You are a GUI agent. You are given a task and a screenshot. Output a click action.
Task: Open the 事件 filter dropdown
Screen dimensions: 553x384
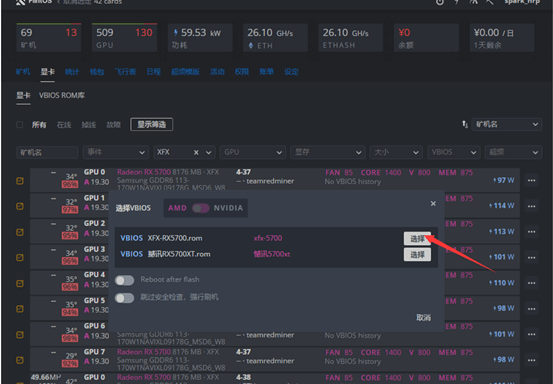click(116, 152)
